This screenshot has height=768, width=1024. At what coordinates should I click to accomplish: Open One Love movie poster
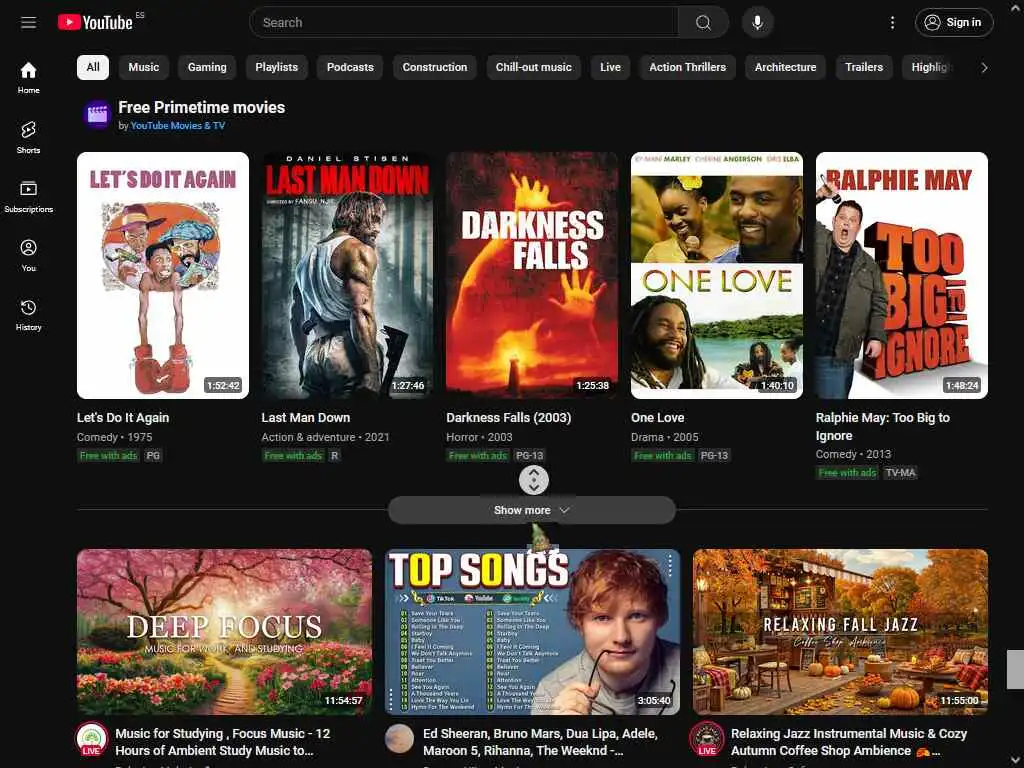716,275
